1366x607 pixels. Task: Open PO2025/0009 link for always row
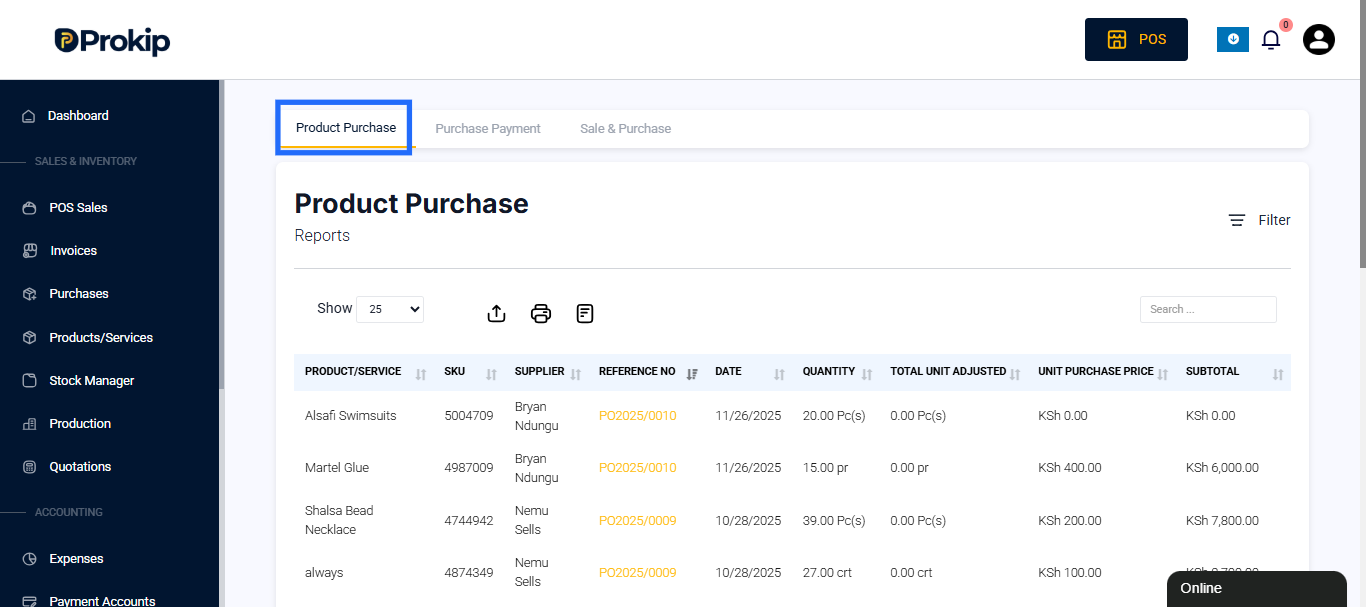pyautogui.click(x=637, y=573)
